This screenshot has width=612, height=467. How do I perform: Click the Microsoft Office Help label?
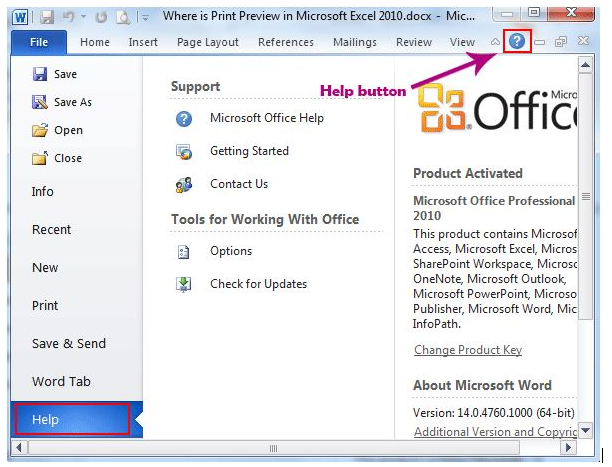point(267,118)
